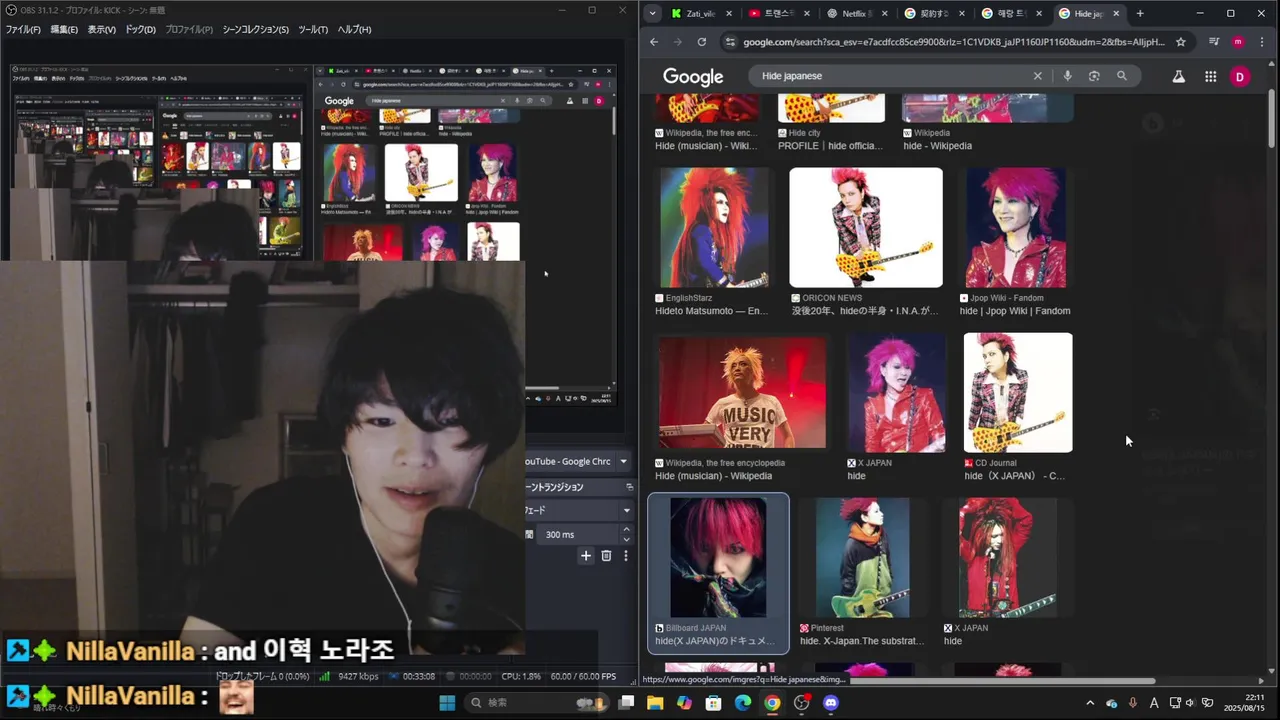Open MUSIC VERY shirt Wikipedia thumbnail

(742, 393)
